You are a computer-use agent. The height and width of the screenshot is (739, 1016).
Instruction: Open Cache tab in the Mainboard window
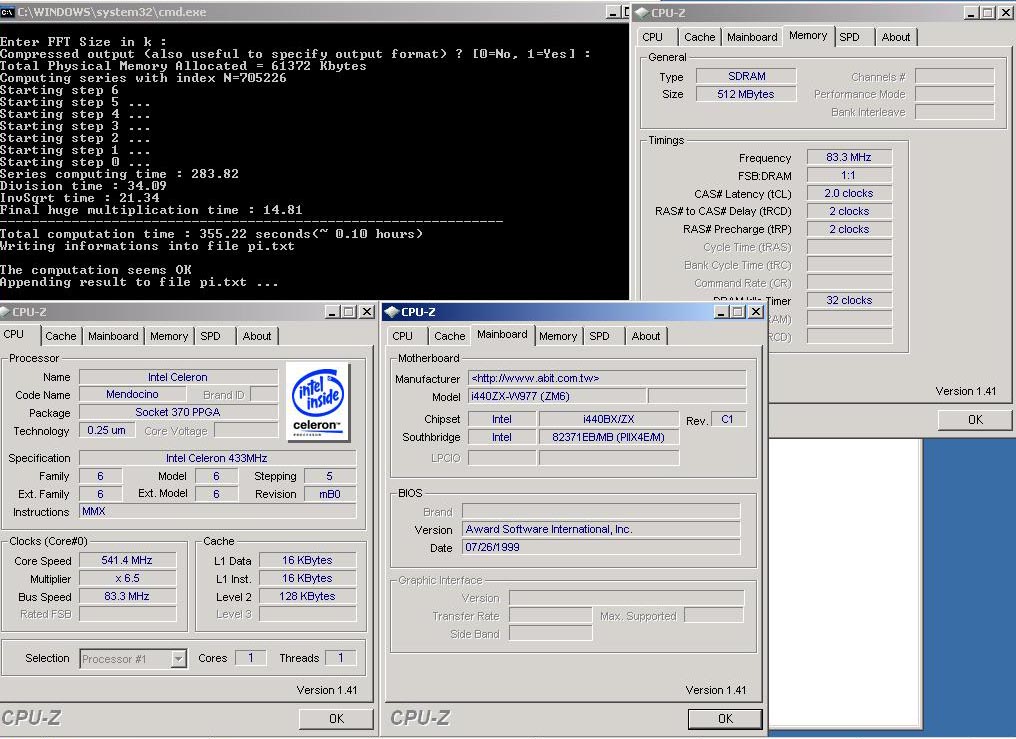point(450,336)
